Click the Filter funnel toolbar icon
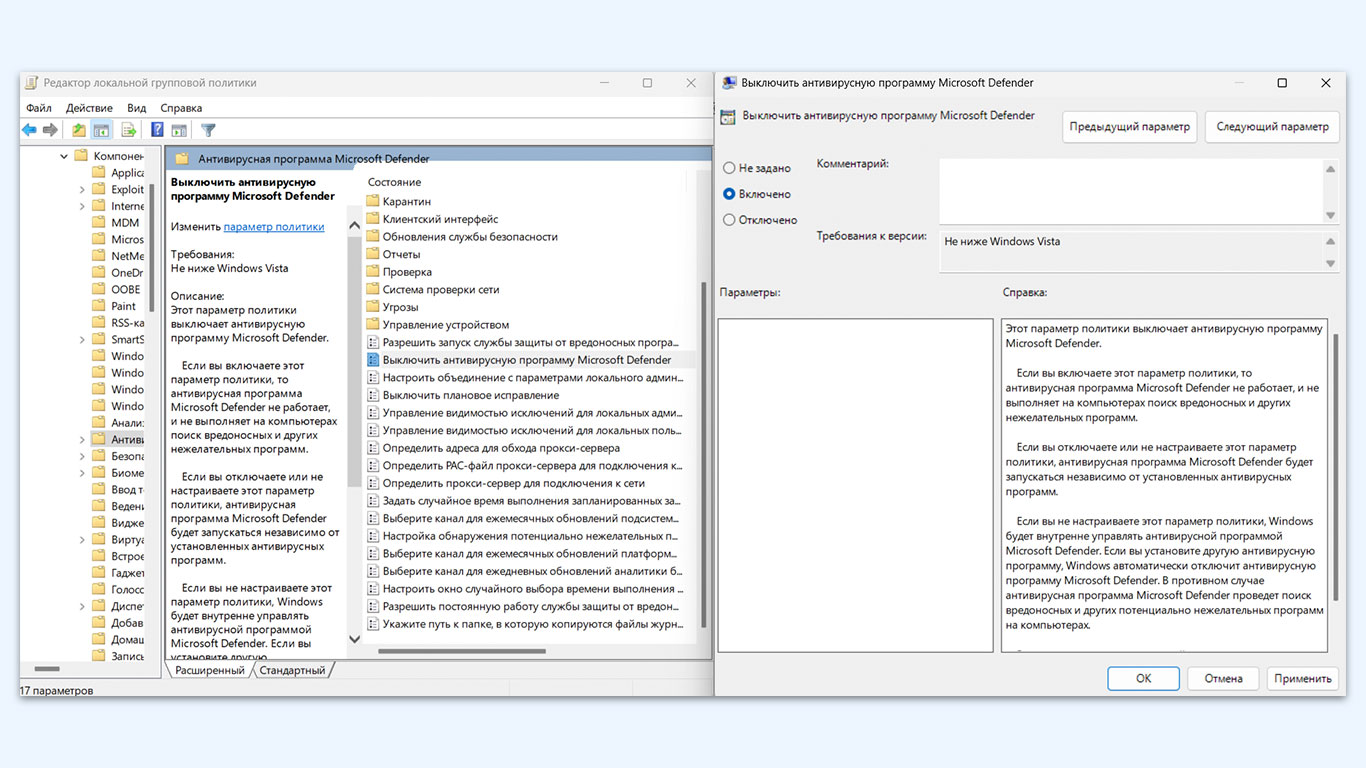Viewport: 1366px width, 768px height. point(208,130)
